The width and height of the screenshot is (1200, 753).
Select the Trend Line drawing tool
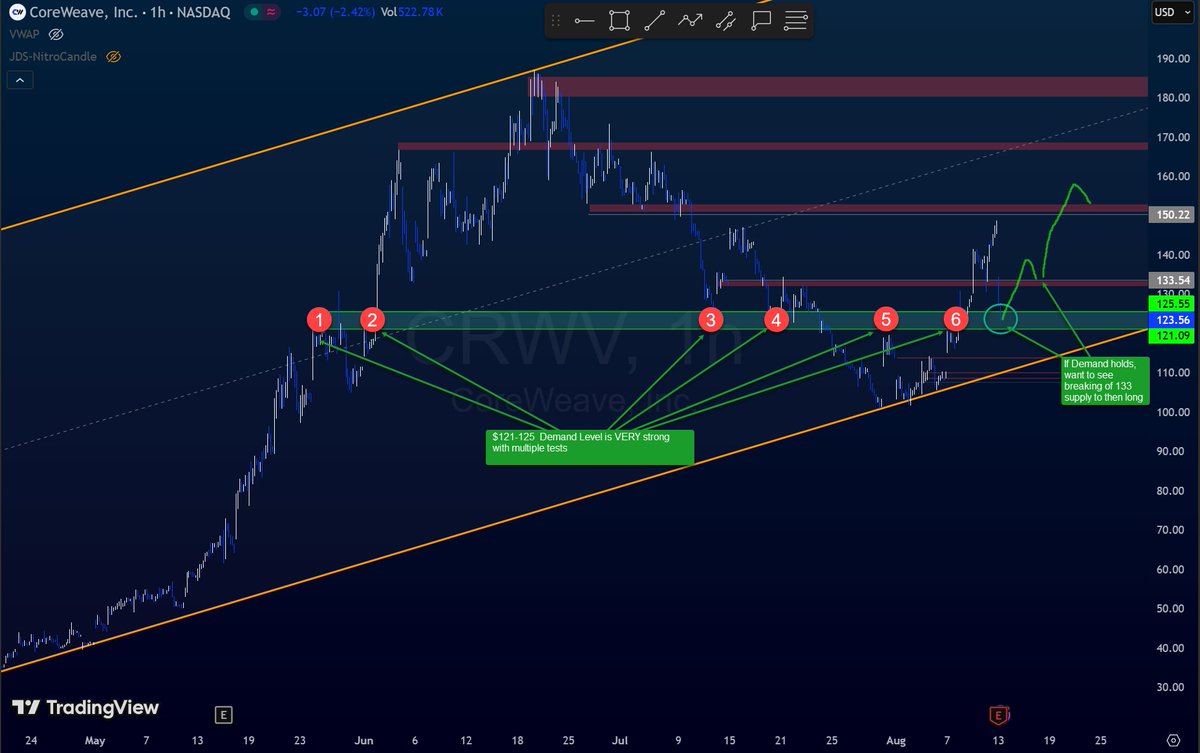tap(654, 20)
